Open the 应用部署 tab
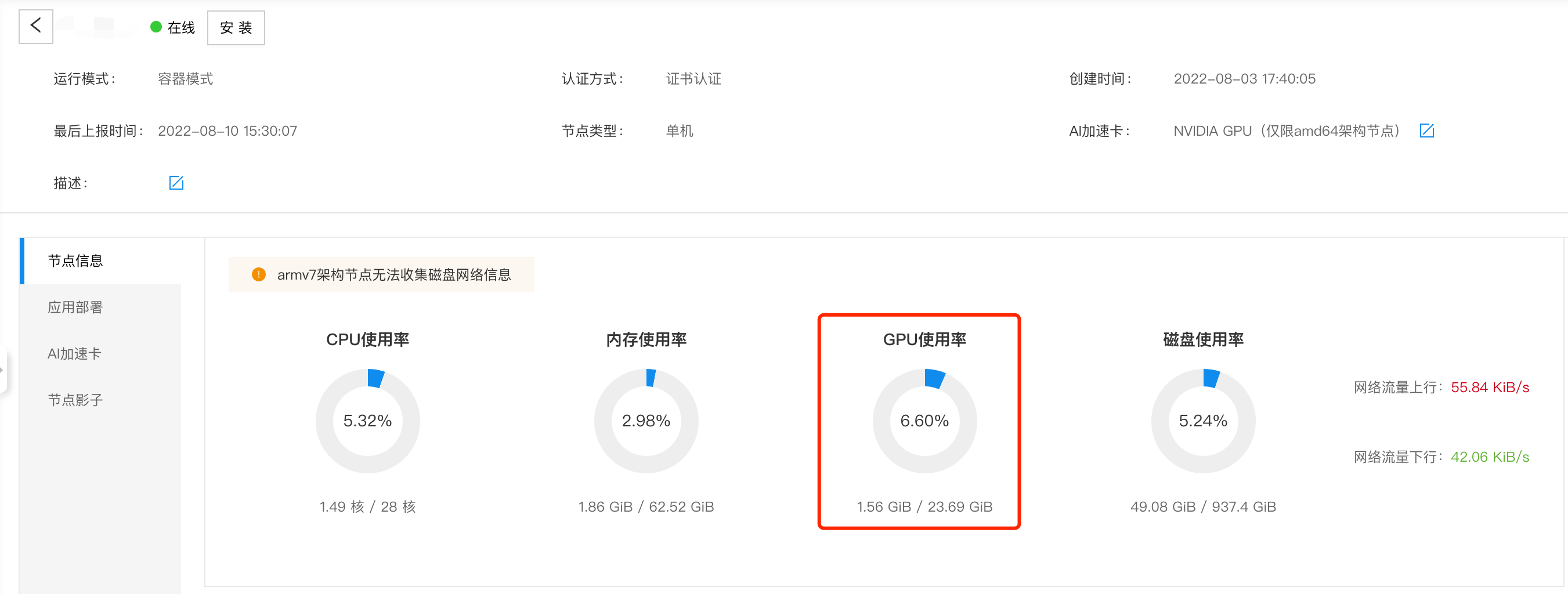Viewport: 1568px width, 594px height. tap(101, 307)
